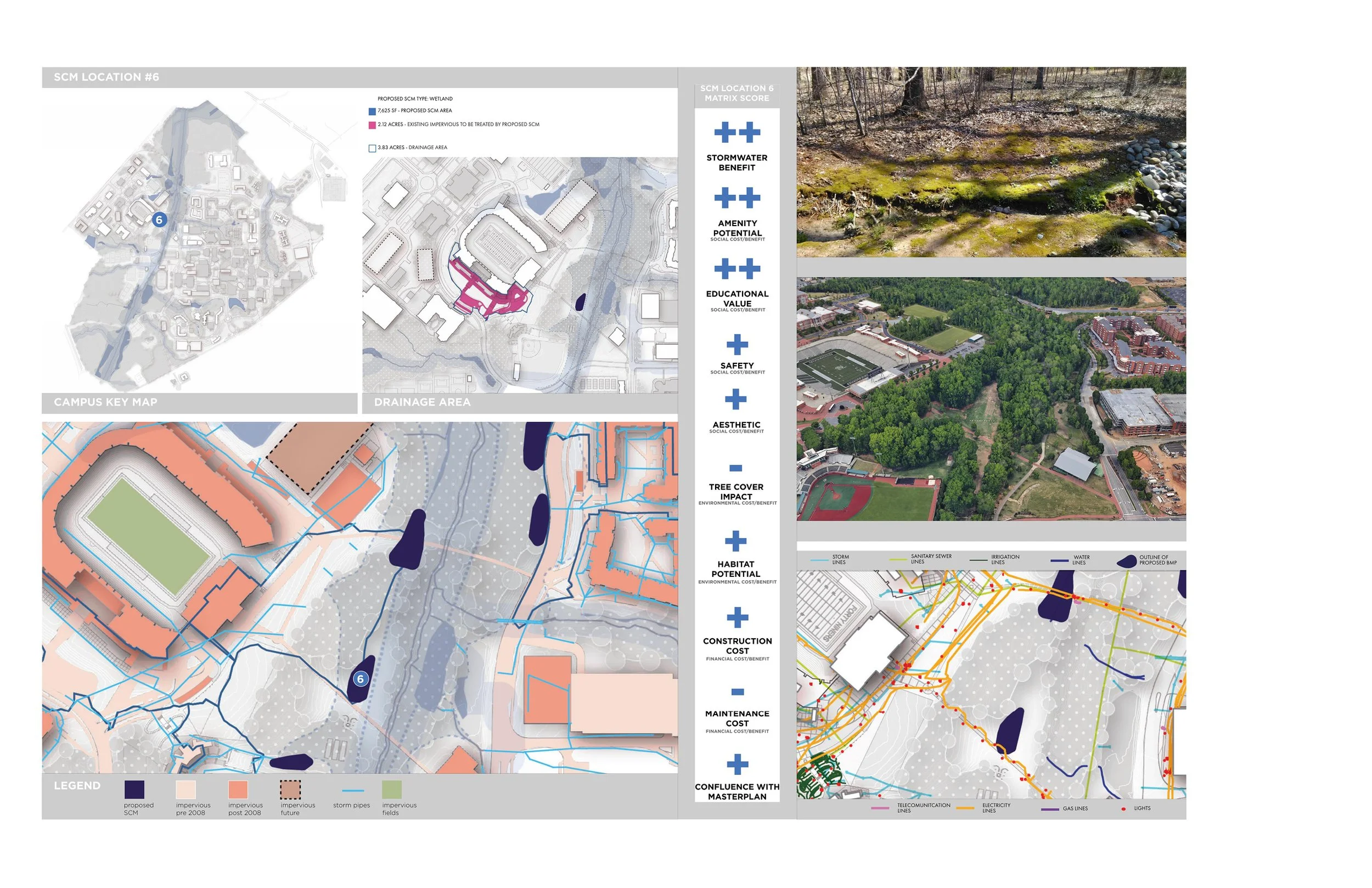Click the pink existing impervious legend square
1372x888 pixels.
click(x=372, y=125)
